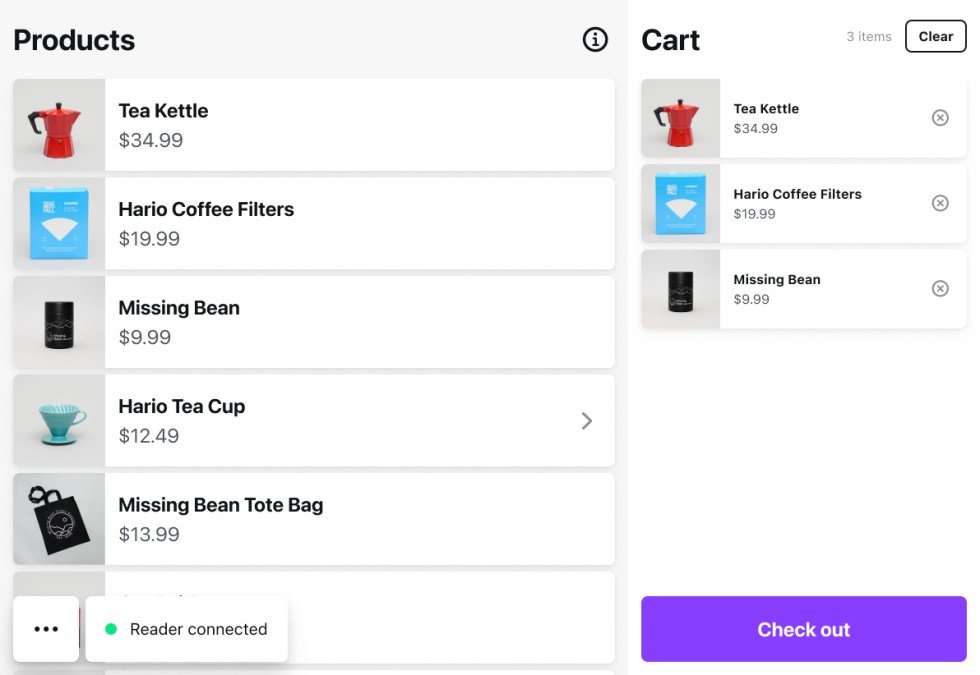Choose the Missing Bean Tote Bag product
The width and height of the screenshot is (980, 675).
(x=360, y=519)
